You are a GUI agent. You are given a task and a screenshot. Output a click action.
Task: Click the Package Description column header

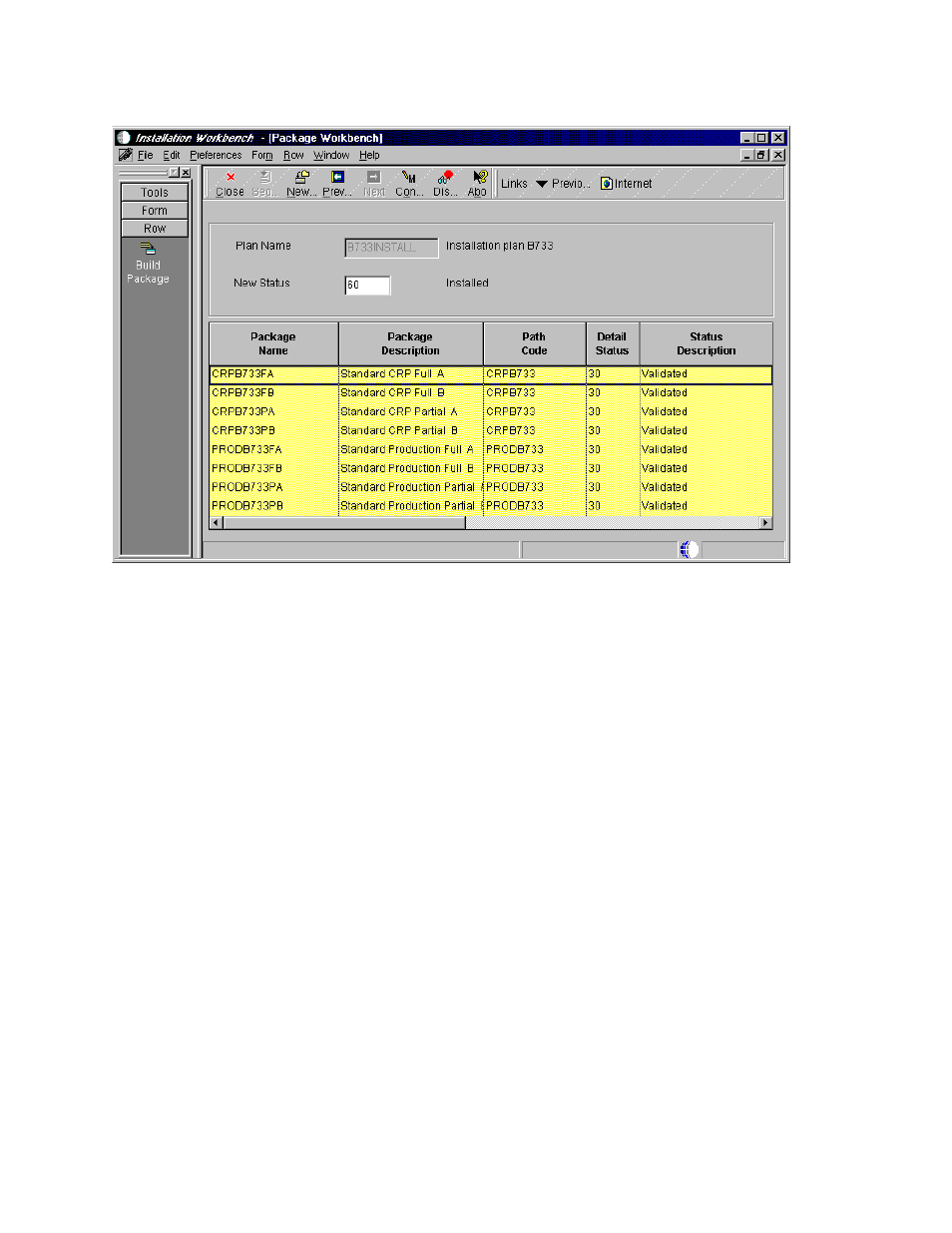pos(410,343)
